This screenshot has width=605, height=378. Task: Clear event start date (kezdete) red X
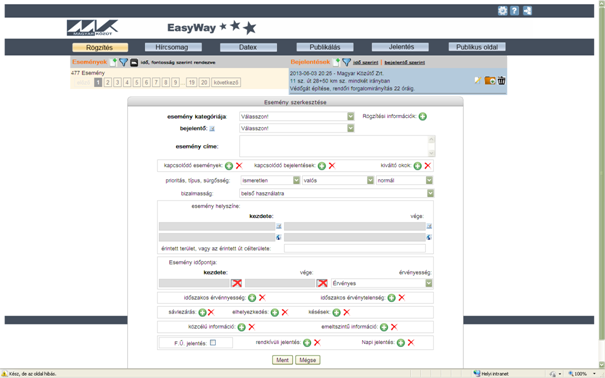click(x=237, y=283)
